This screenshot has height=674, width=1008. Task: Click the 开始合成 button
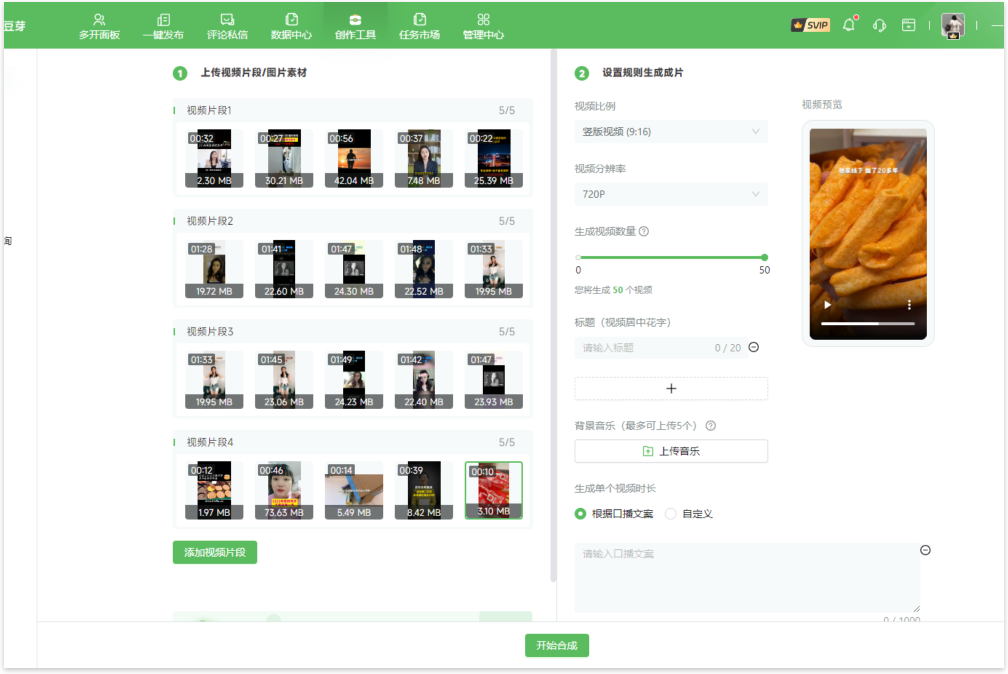[557, 645]
